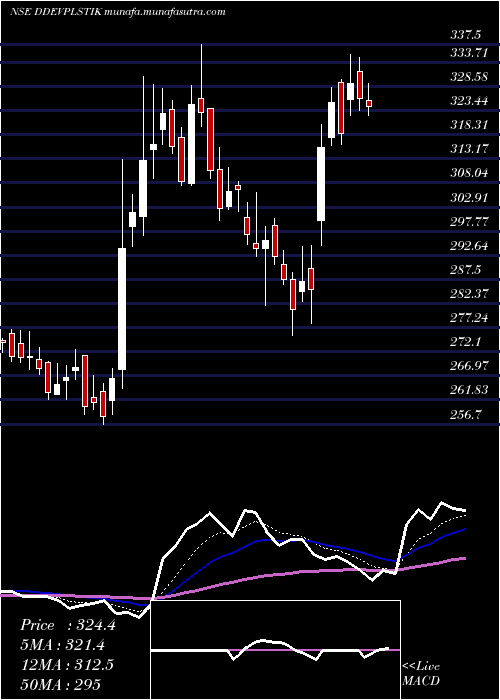Click the 282.37 price axis label
The width and height of the screenshot is (500, 700).
point(469,294)
